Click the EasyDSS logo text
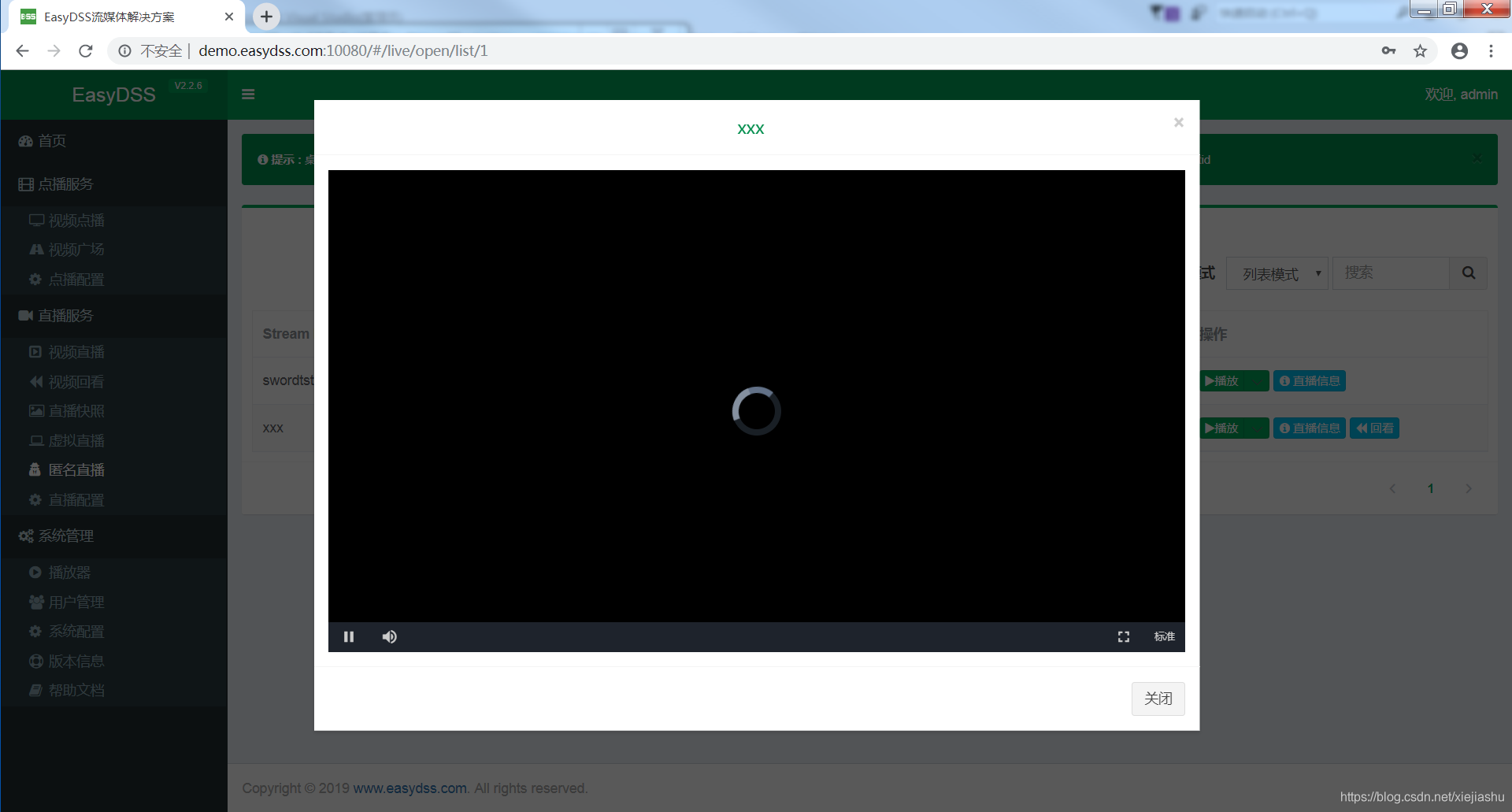 tap(114, 95)
